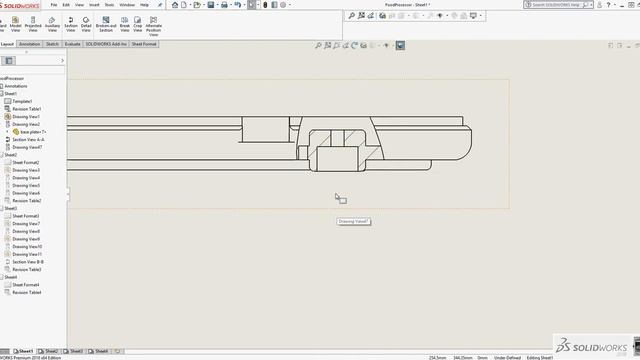Expand the FeatureManager panel chevron arrow
Screen dimensions: 640x360
(62, 61)
